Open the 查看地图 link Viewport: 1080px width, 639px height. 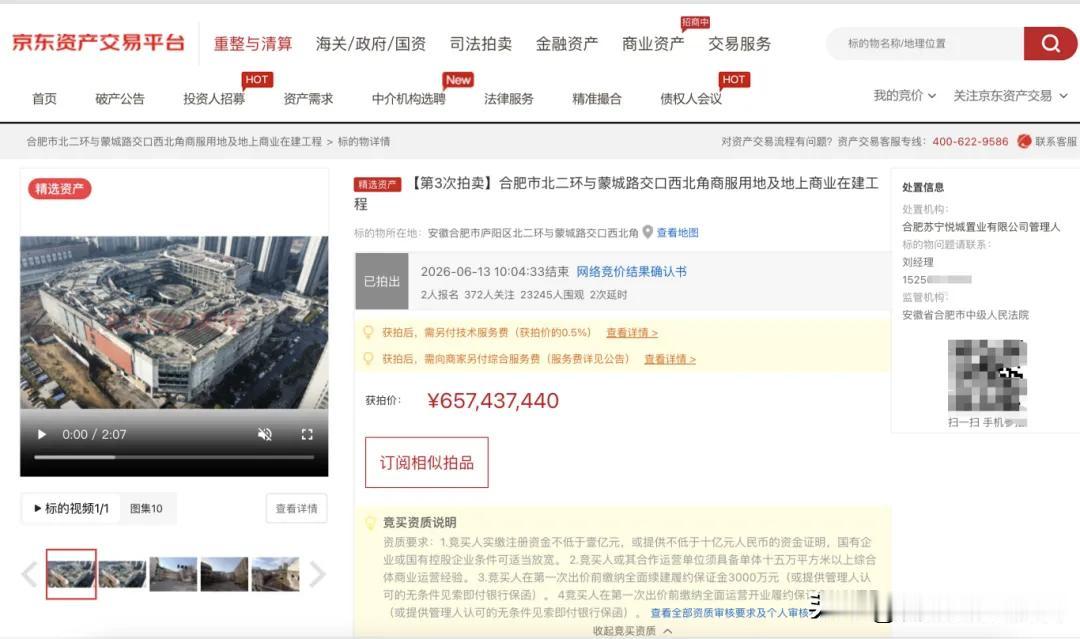click(x=677, y=233)
